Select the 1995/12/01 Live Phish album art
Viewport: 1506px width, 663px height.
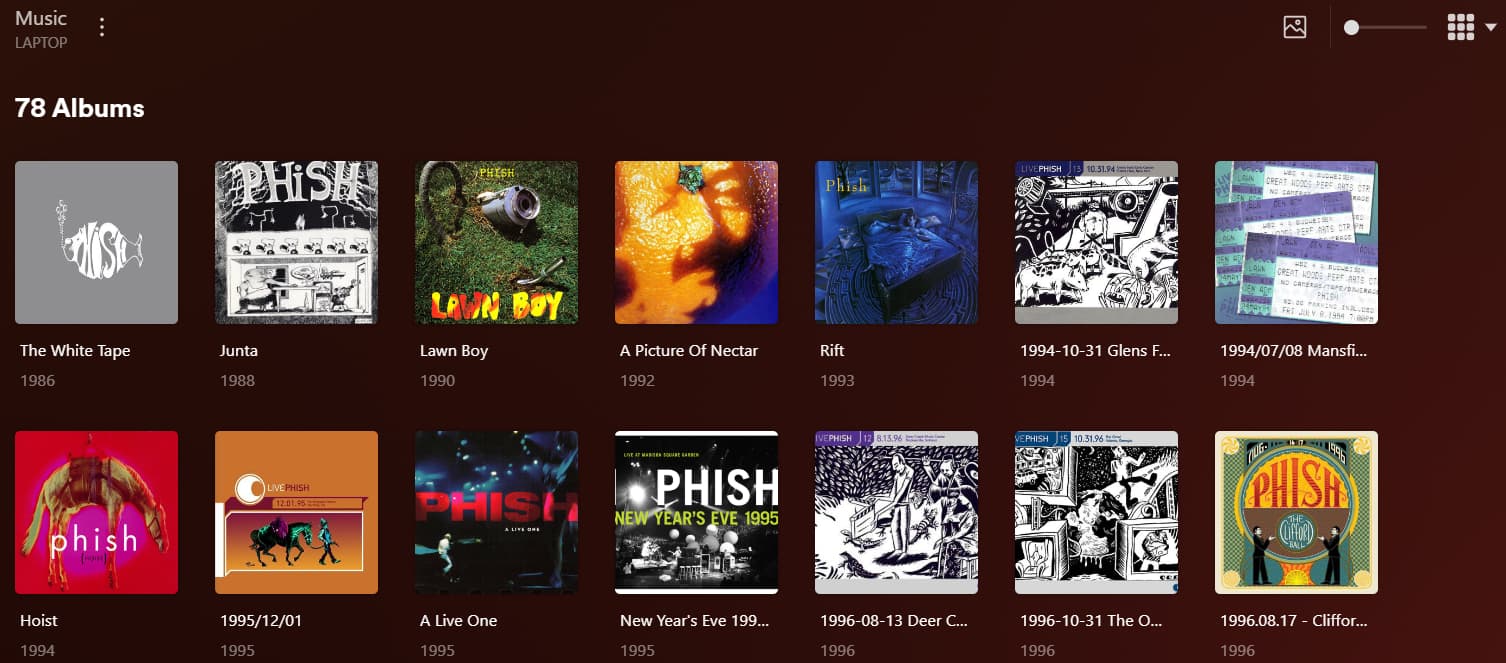coord(296,512)
